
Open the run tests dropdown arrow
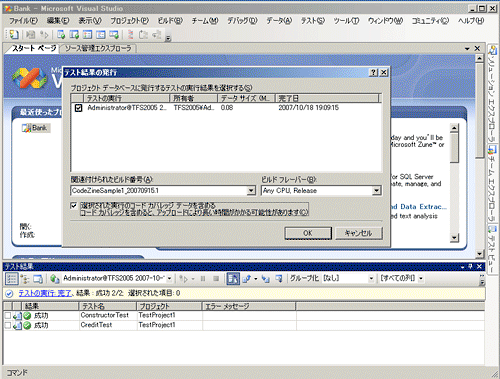pos(193,279)
